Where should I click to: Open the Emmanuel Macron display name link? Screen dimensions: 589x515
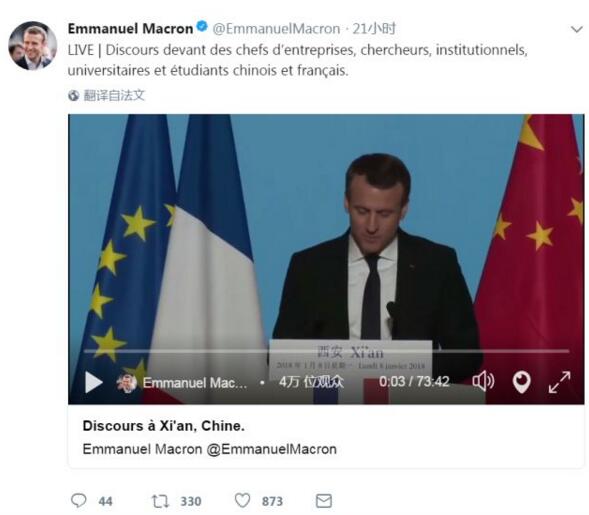point(130,29)
